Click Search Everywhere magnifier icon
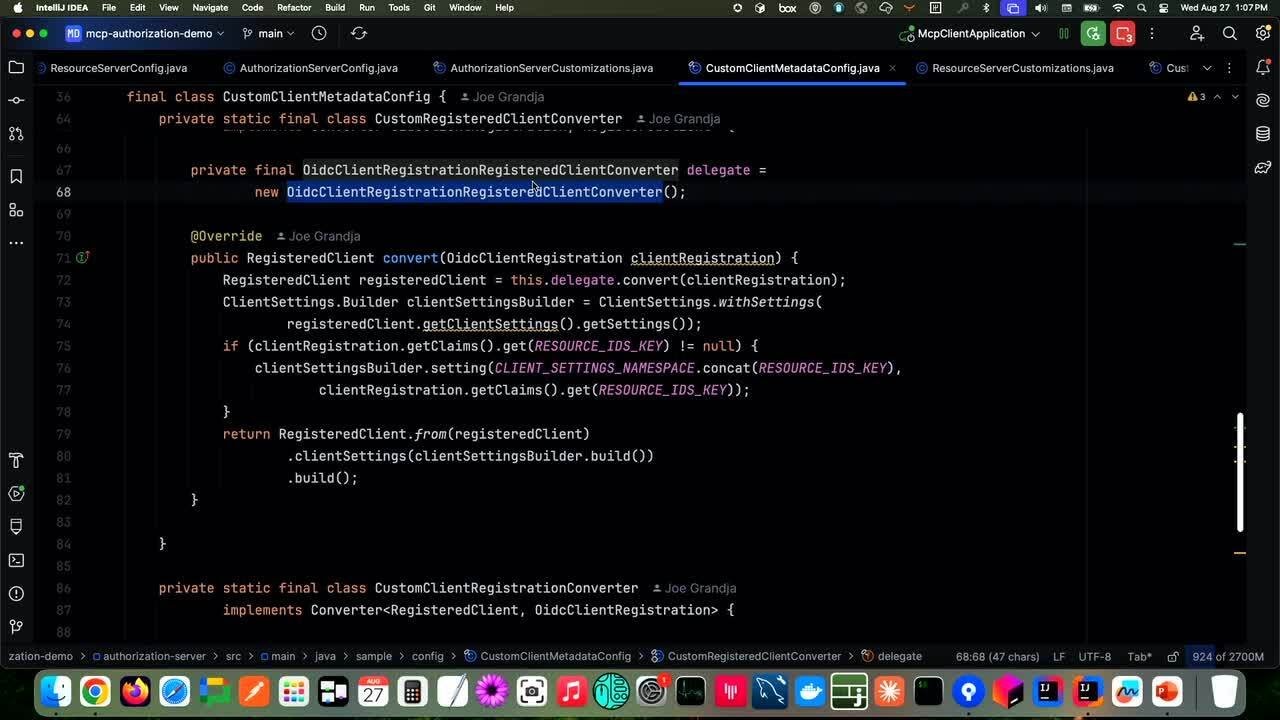Viewport: 1280px width, 720px height. (x=1230, y=33)
